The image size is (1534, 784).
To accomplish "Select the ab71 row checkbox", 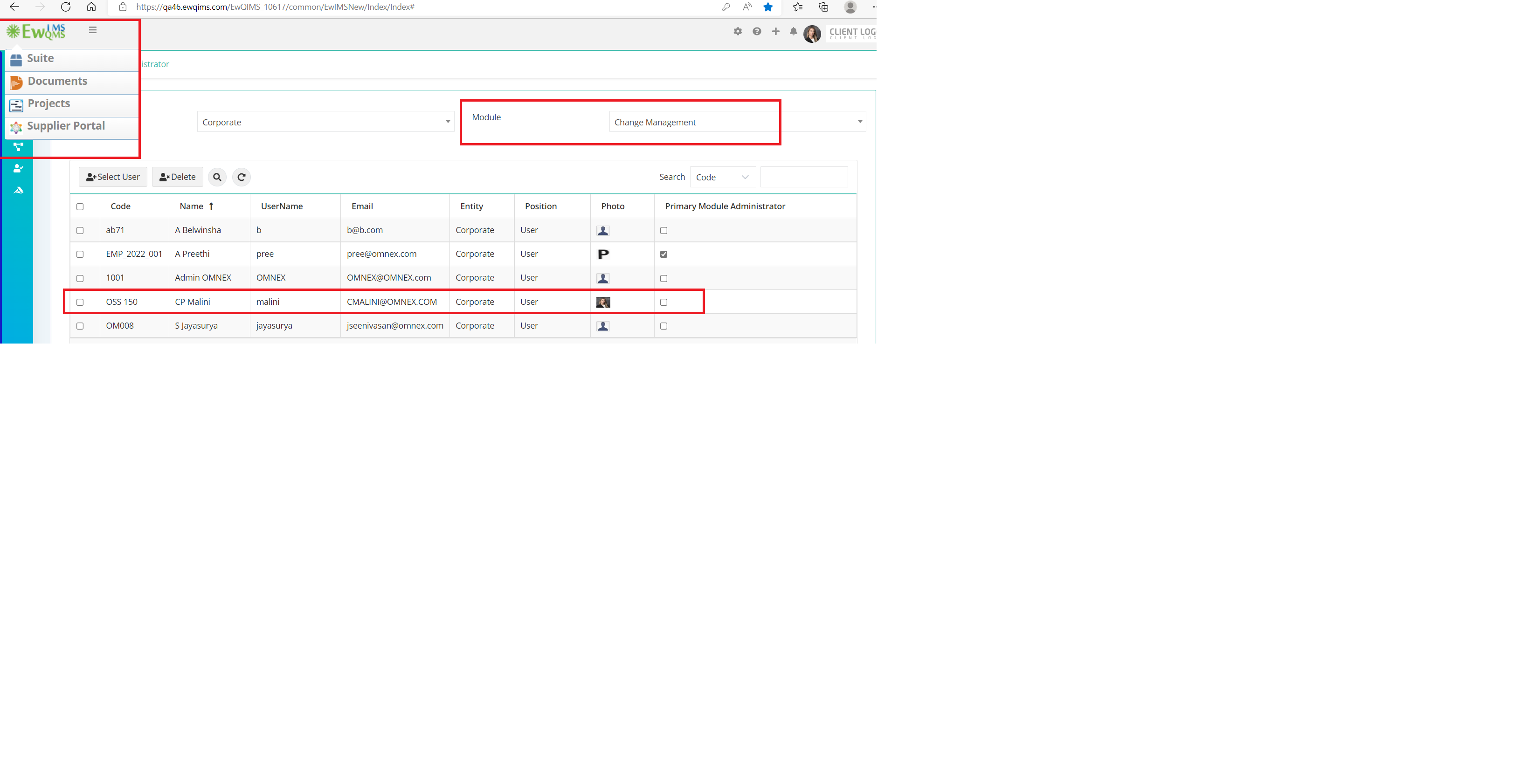I will [80, 230].
